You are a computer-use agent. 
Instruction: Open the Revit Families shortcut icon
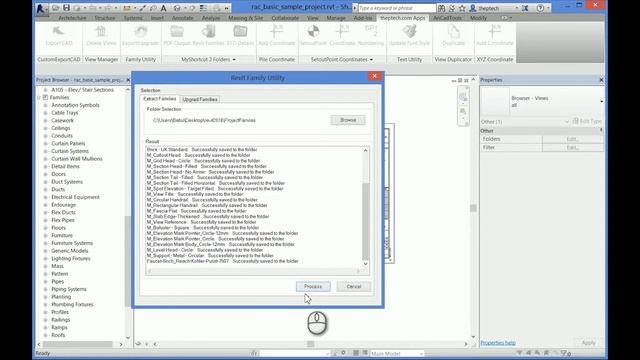point(208,36)
